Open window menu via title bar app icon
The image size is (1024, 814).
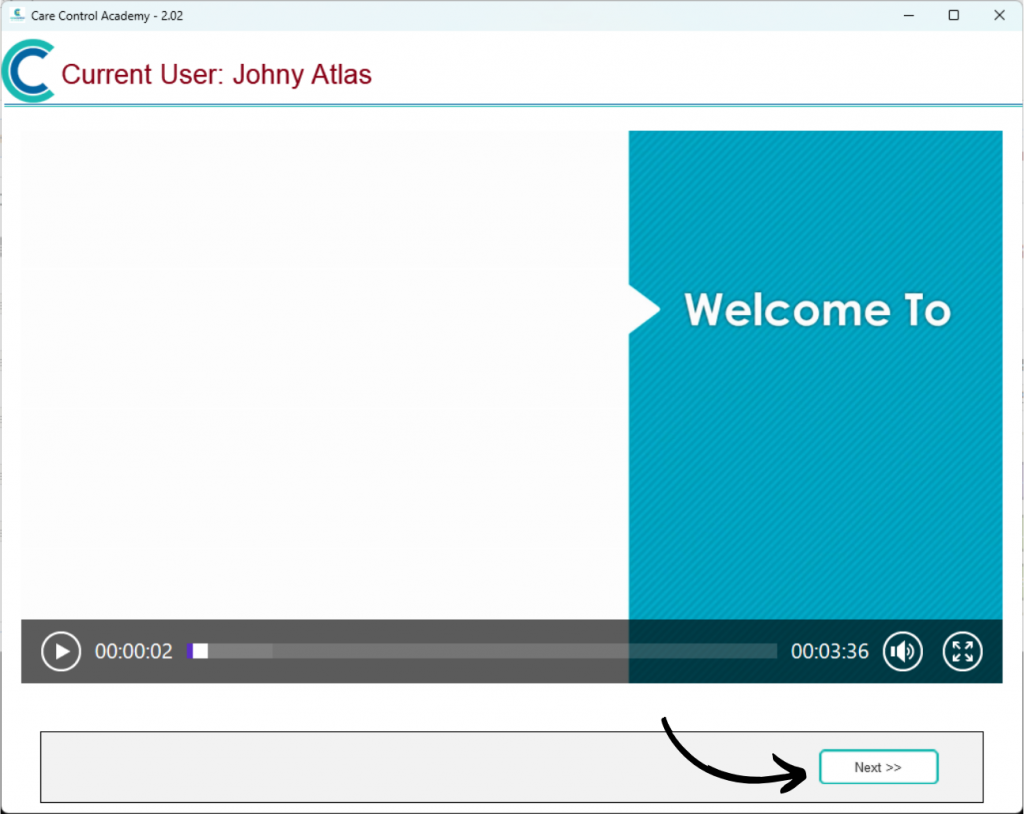(16, 15)
